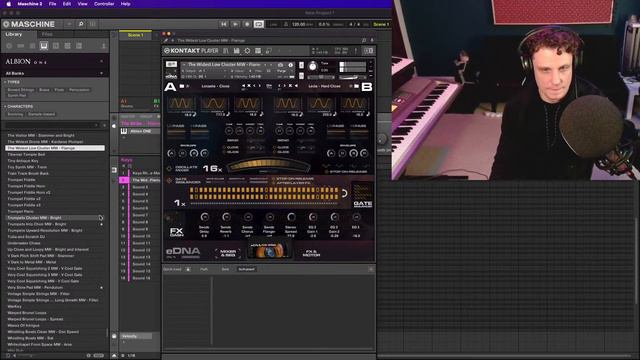Click the skip-to-start transport button
Screen dimensions: 640x360
(224, 24)
